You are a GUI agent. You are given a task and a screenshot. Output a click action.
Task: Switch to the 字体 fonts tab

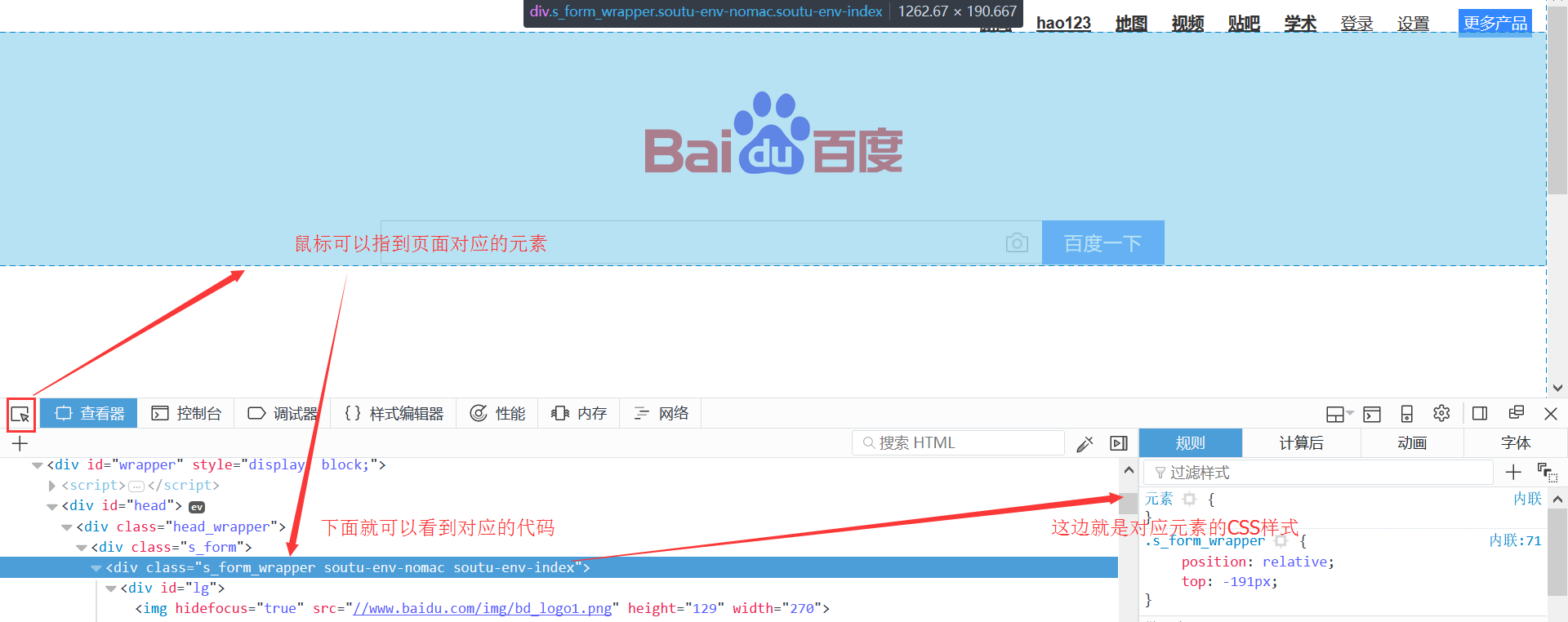1516,443
